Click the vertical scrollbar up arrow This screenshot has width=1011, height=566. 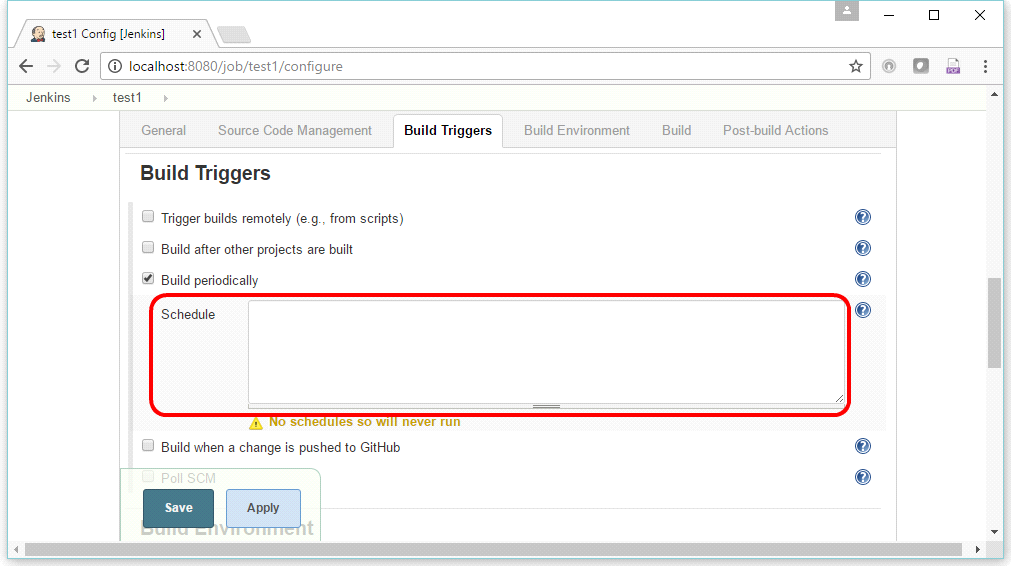994,95
